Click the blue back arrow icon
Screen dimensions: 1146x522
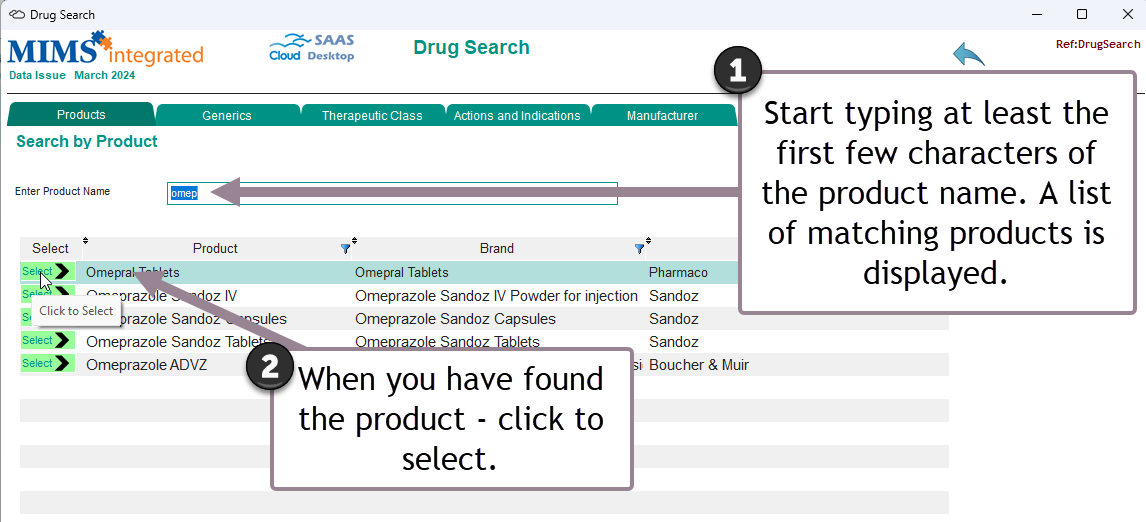pyautogui.click(x=968, y=54)
